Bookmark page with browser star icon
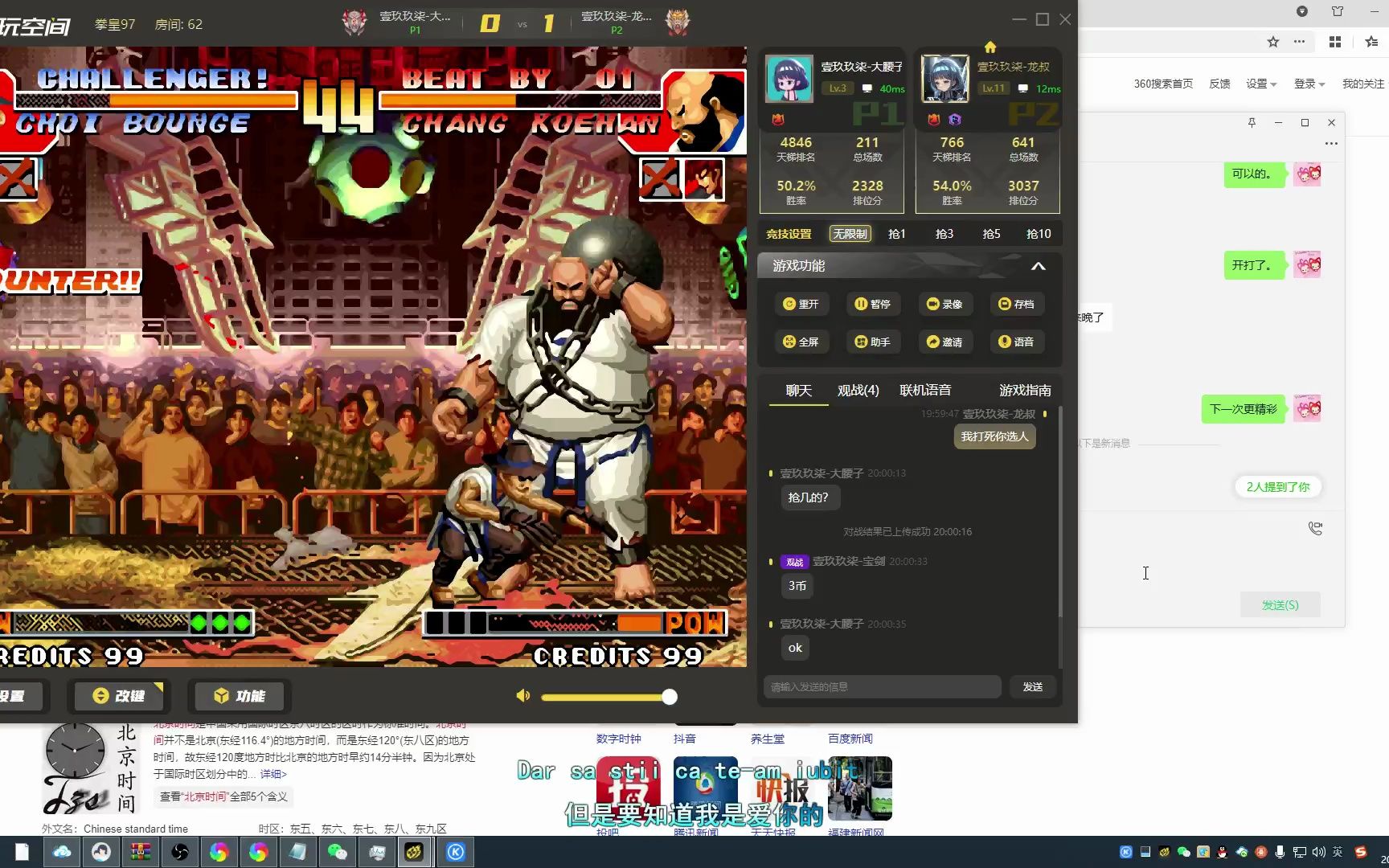The height and width of the screenshot is (868, 1389). [1272, 42]
